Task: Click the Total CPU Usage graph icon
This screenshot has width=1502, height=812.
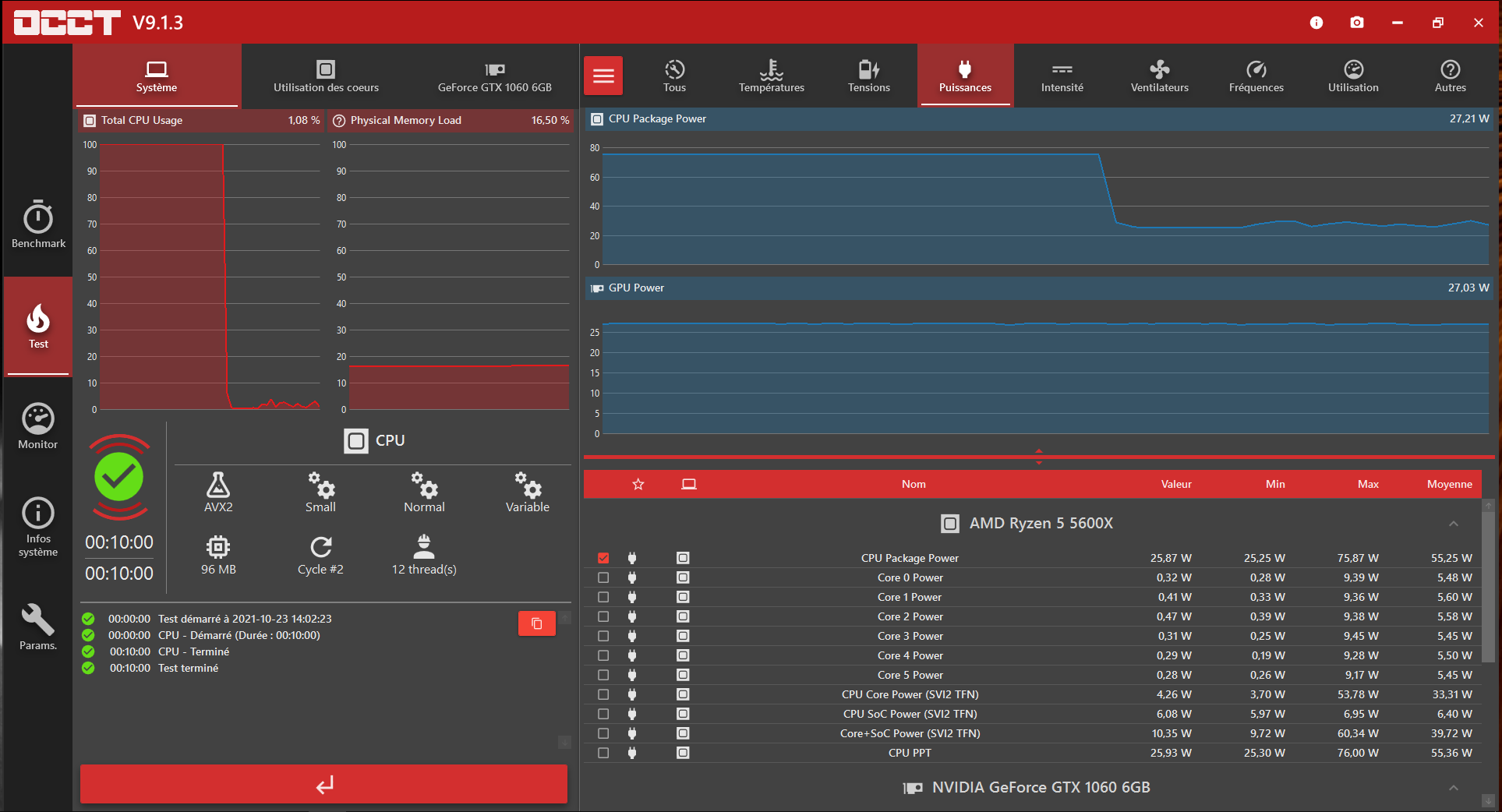Action: tap(89, 121)
